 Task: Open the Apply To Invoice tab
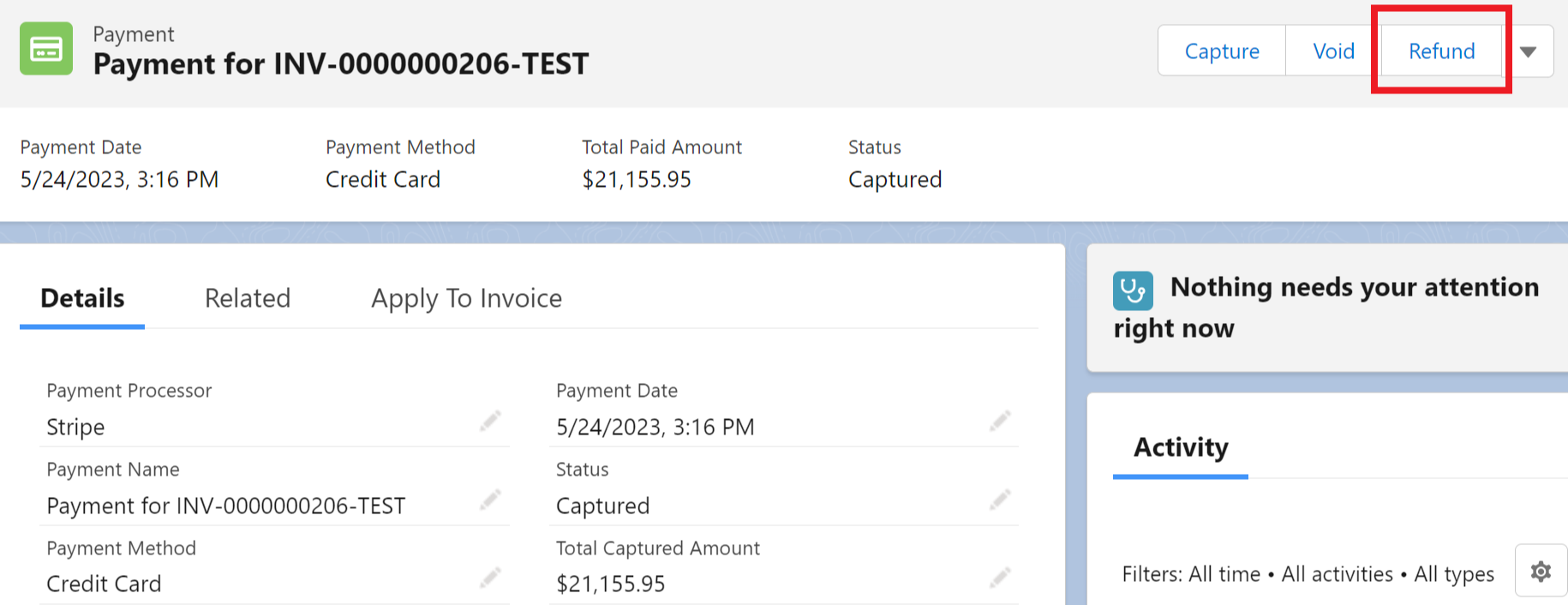tap(466, 298)
